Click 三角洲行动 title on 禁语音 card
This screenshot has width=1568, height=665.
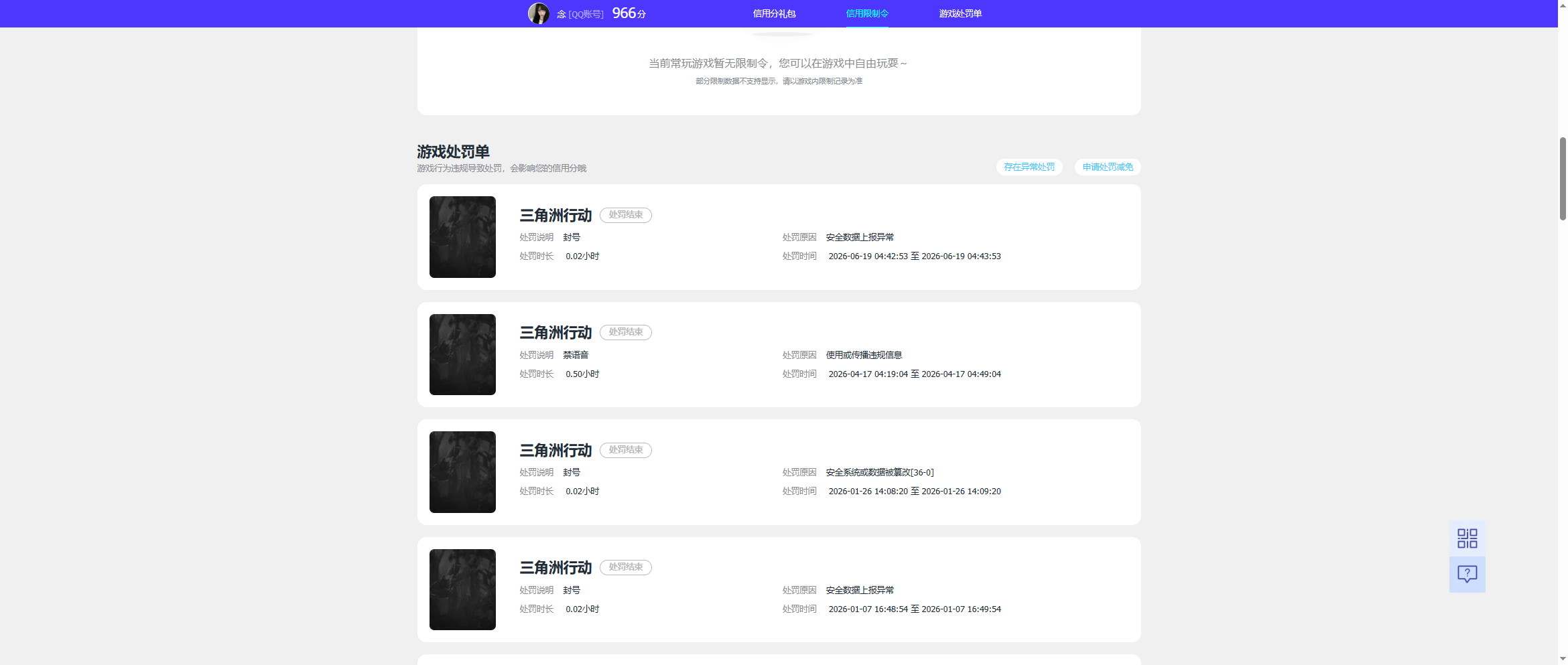556,333
